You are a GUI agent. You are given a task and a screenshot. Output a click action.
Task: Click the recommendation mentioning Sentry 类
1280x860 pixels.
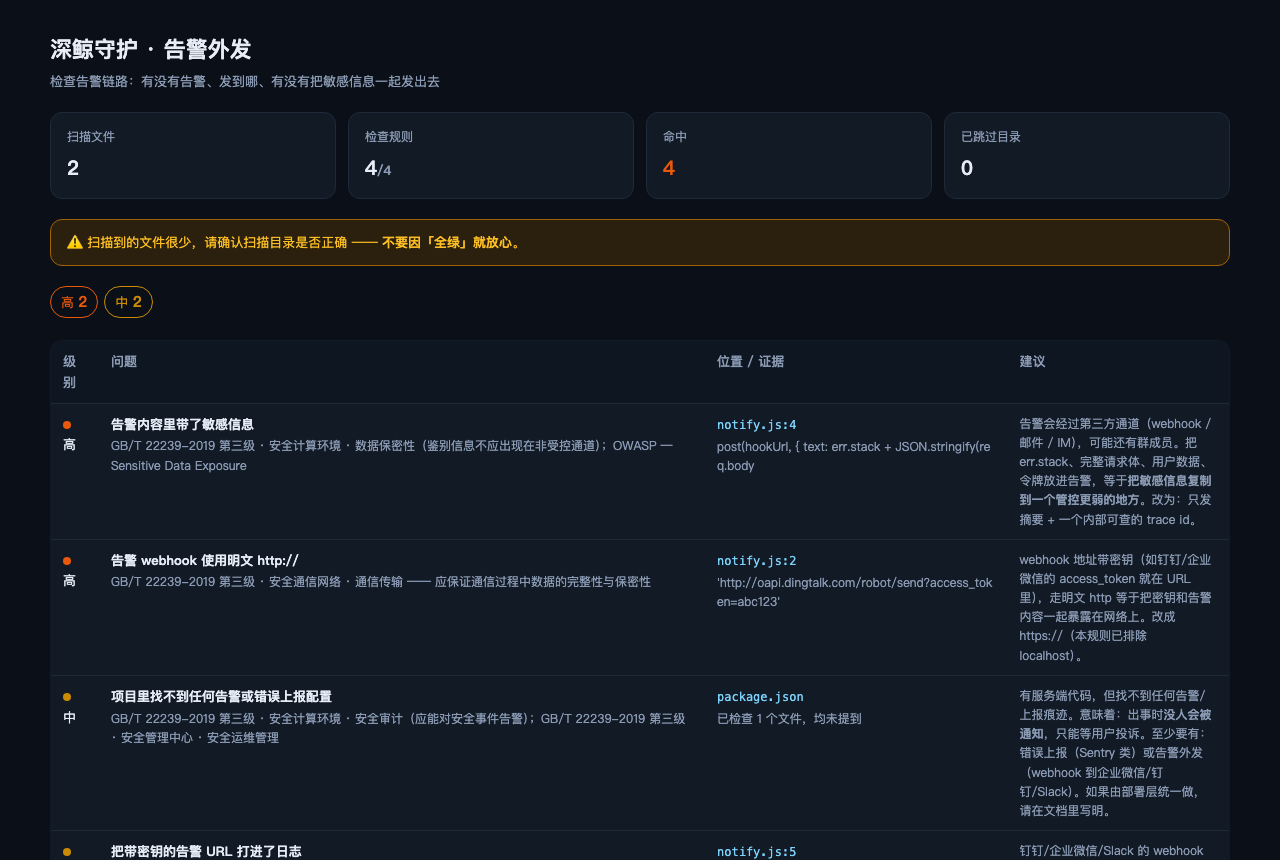(1116, 753)
